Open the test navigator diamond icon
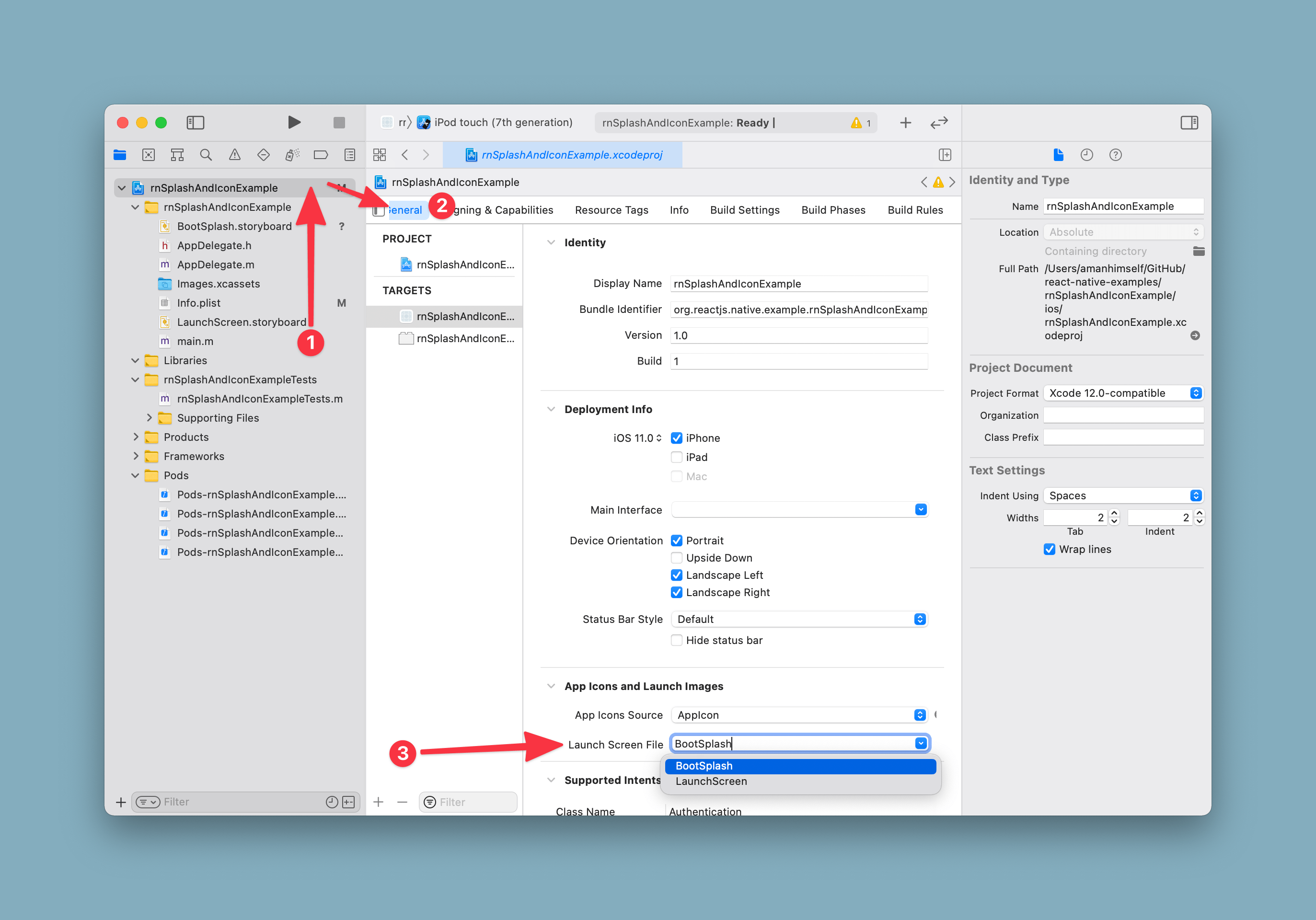Viewport: 1316px width, 920px height. 263,155
